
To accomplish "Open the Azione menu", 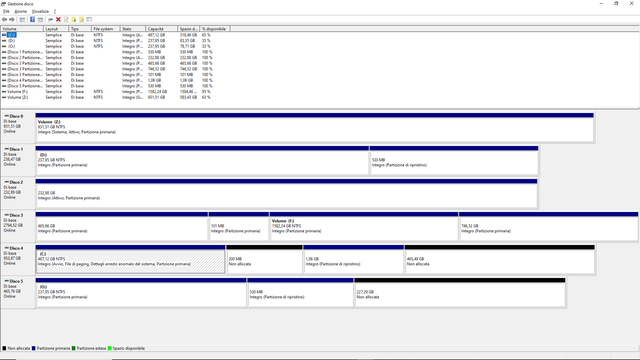I will coord(20,11).
